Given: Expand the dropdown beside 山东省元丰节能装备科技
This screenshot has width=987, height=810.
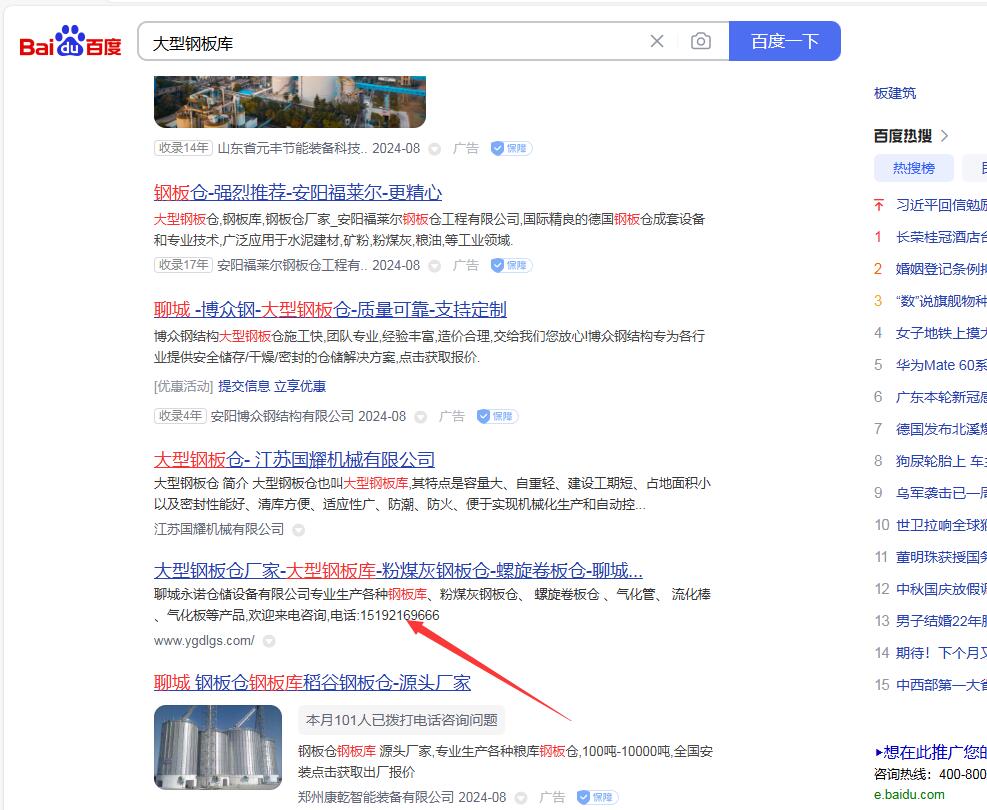Looking at the screenshot, I should point(434,149).
